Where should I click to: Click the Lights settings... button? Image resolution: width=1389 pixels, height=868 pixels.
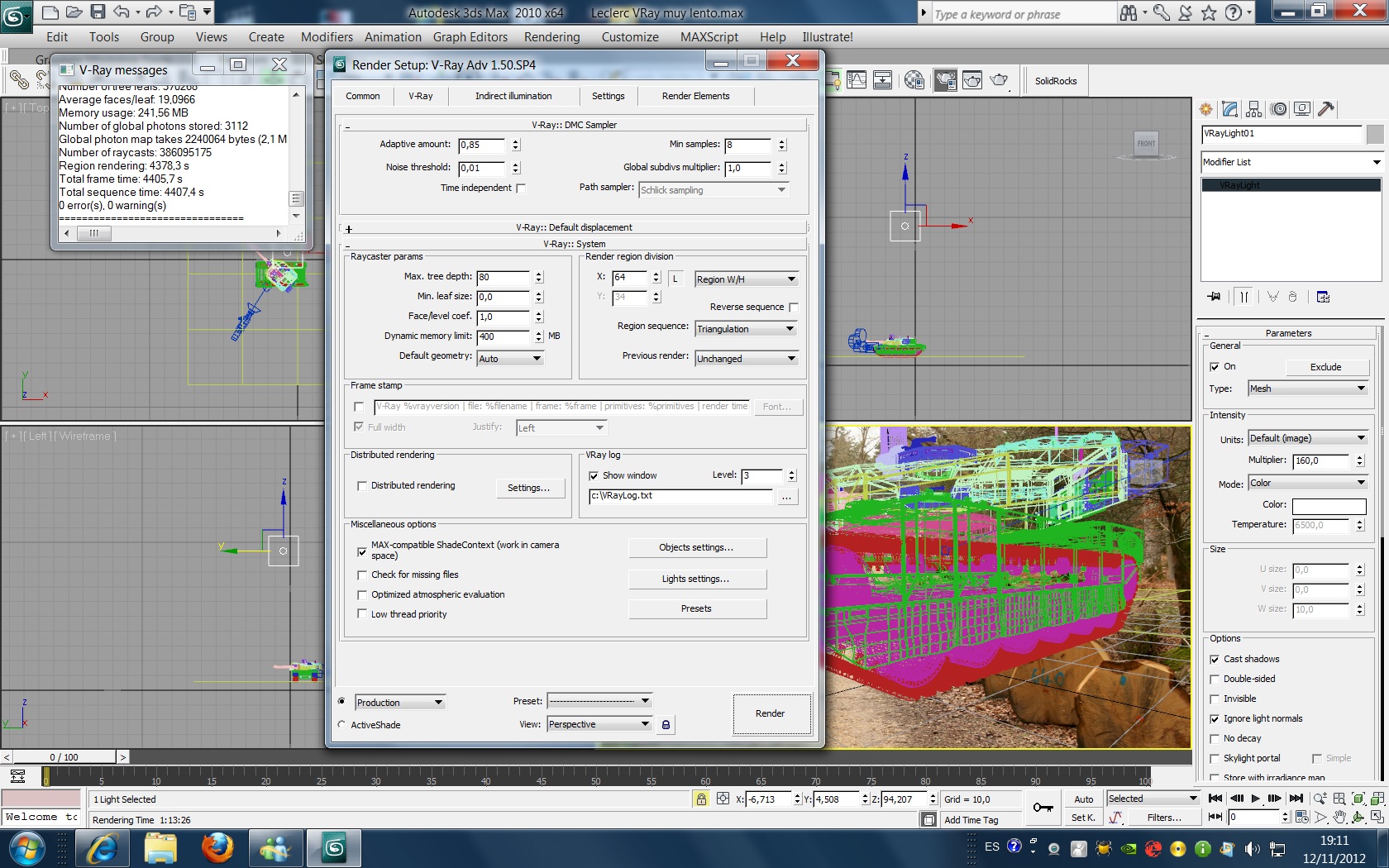pos(696,579)
